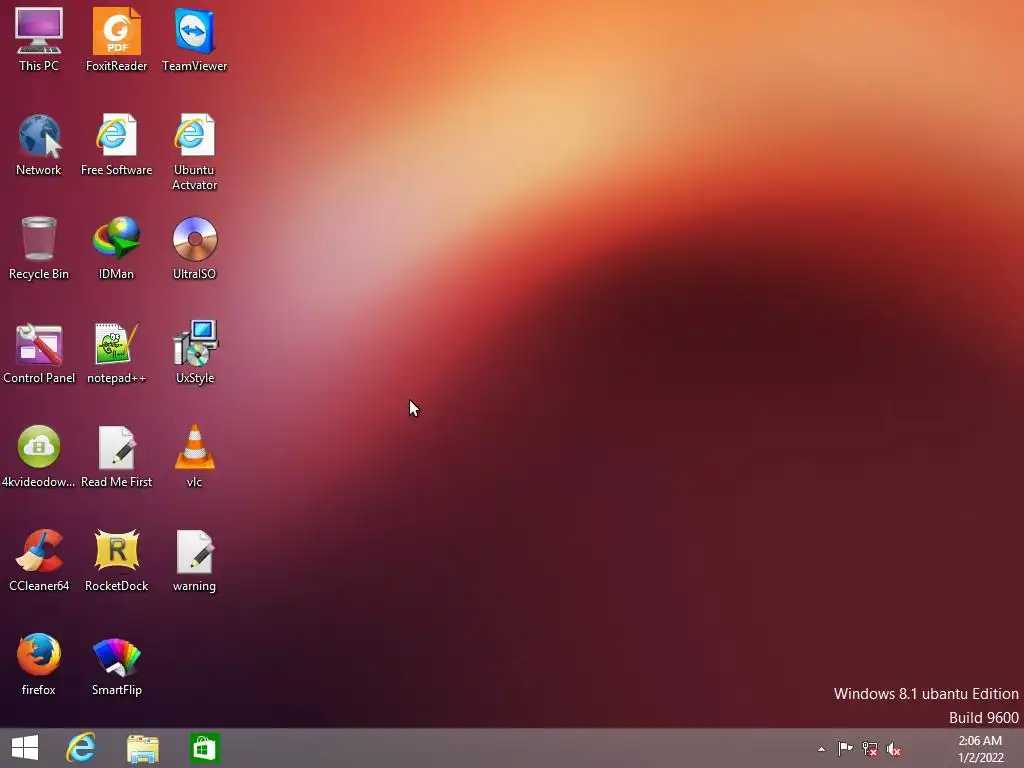
Task: Click the Network desktop icon
Action: (39, 144)
